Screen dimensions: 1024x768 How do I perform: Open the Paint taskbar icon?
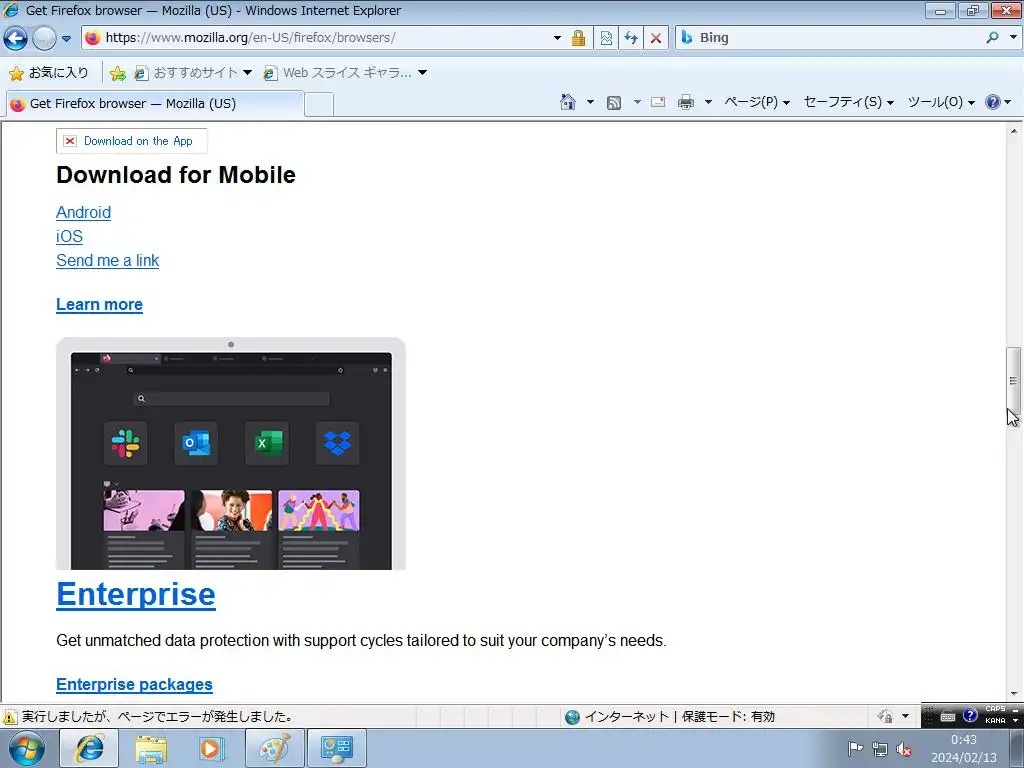[275, 748]
